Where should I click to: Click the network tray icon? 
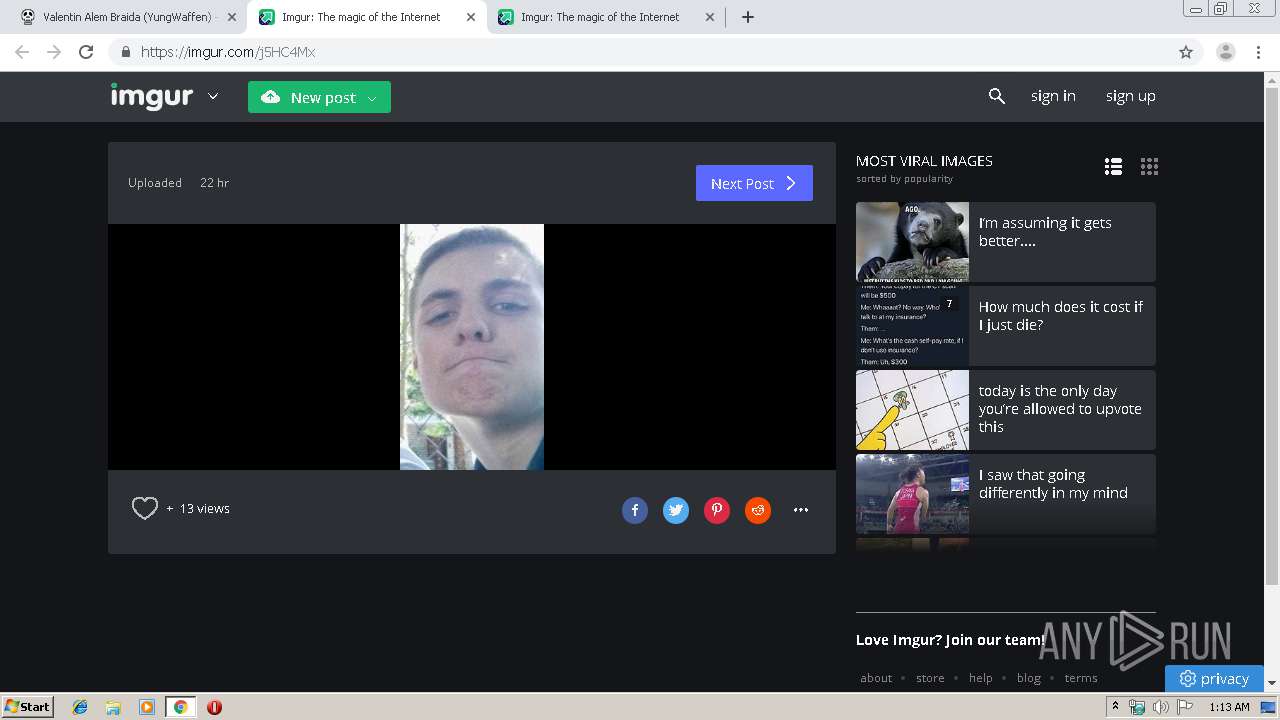pos(1137,707)
